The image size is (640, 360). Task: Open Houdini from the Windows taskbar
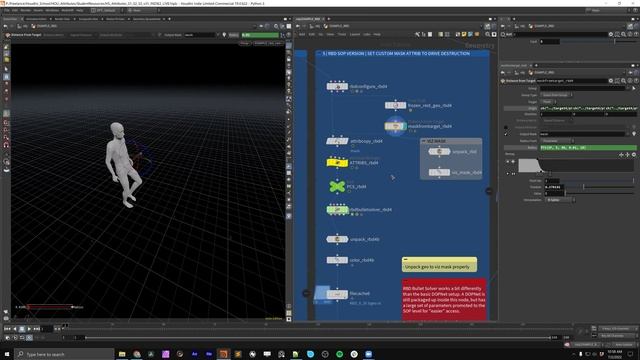[223, 354]
